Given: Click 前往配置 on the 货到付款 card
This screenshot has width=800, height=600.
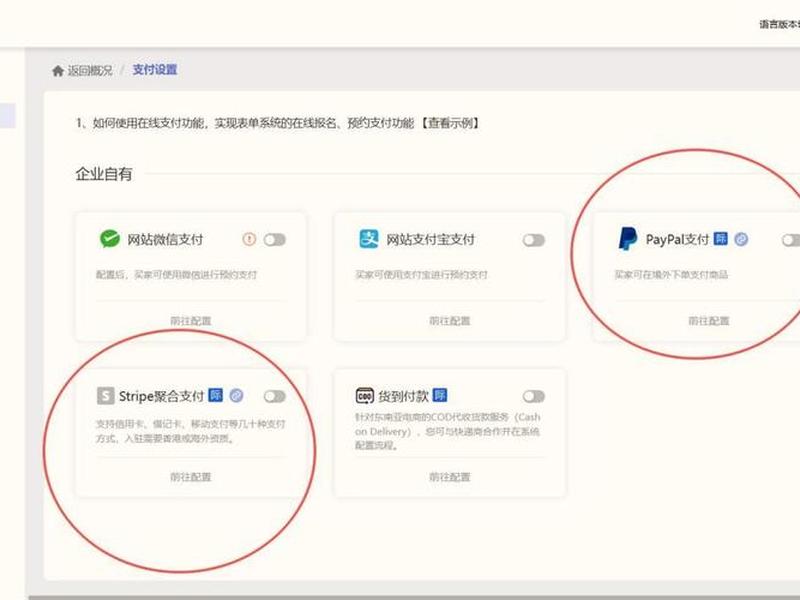Looking at the screenshot, I should [x=449, y=477].
